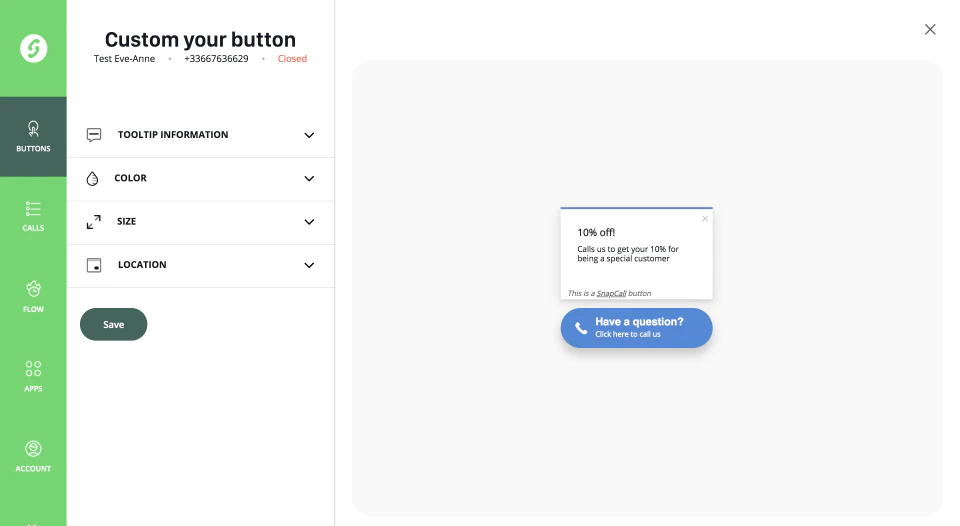
Task: Click the phone handset icon in preview
Action: [x=581, y=328]
